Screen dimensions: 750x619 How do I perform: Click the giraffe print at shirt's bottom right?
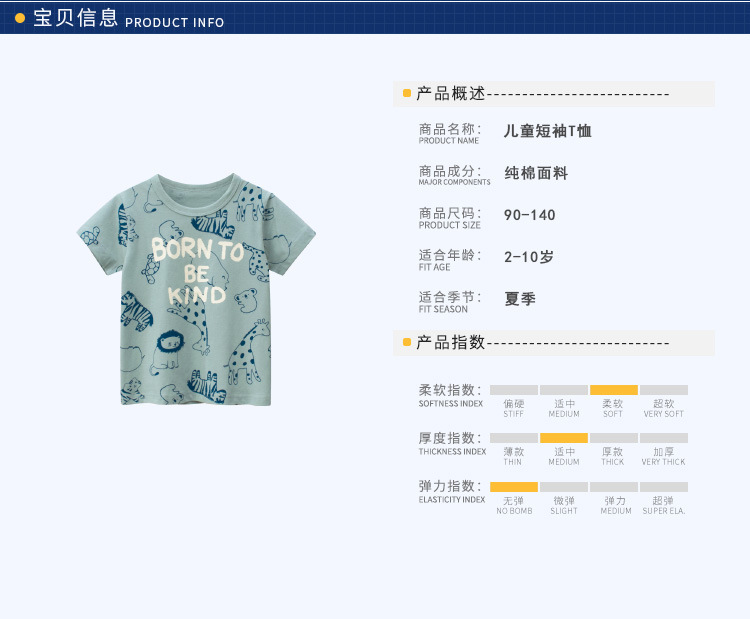249,353
